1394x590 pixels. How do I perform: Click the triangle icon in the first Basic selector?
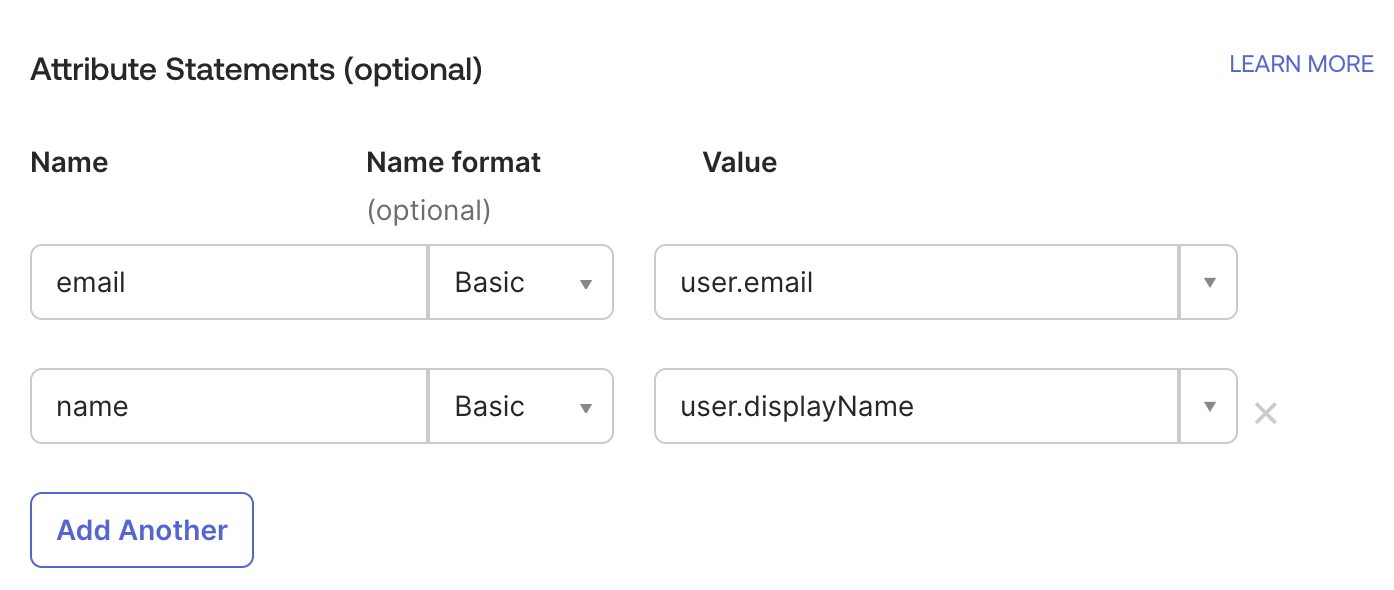tap(588, 283)
